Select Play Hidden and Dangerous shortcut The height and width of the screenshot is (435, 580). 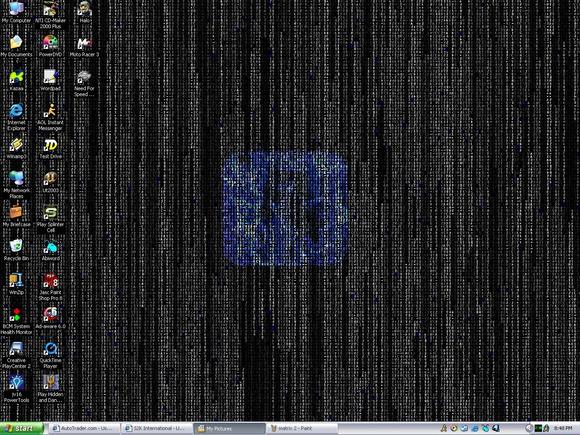(50, 388)
